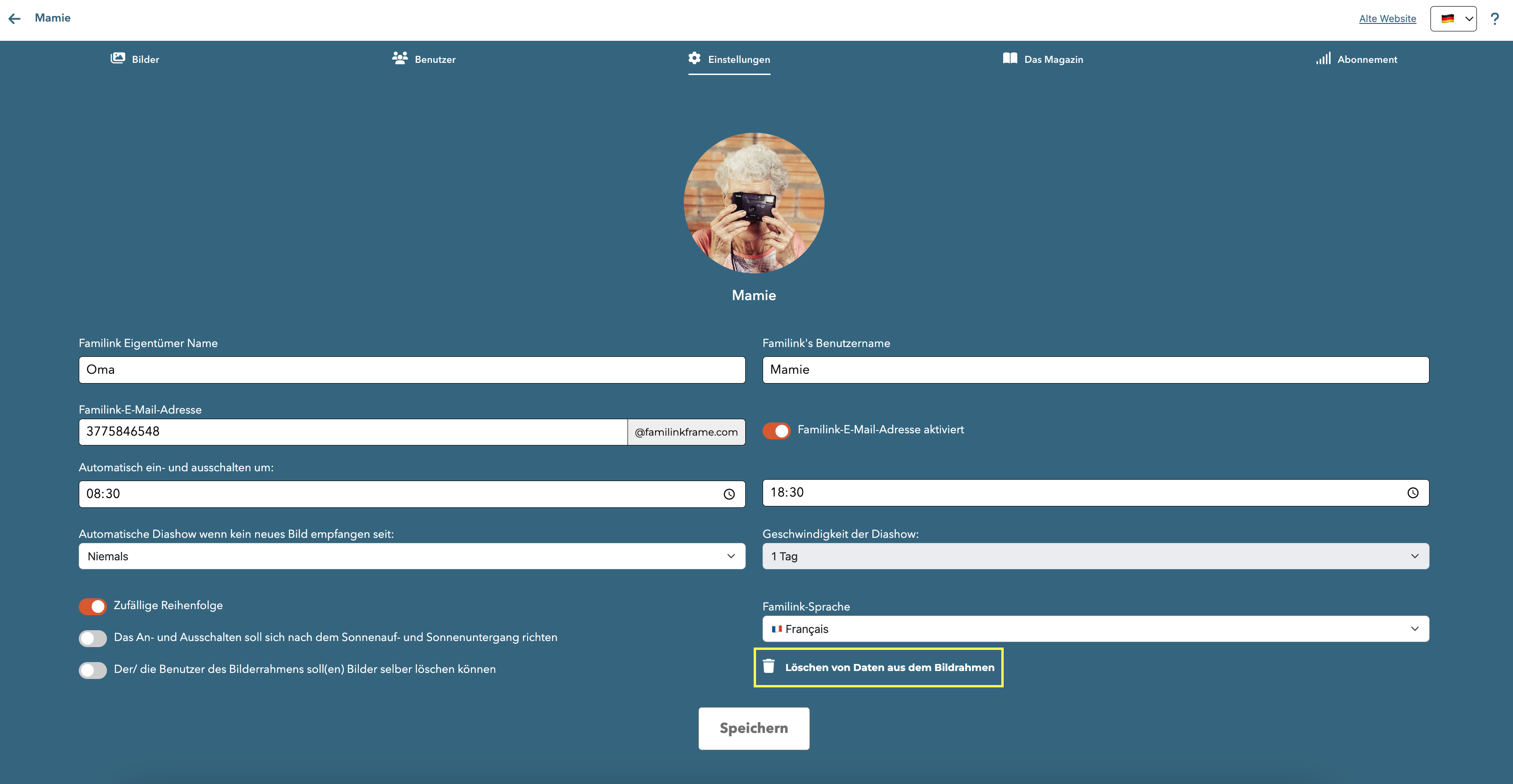Viewport: 1513px width, 784px height.
Task: Allow users to delete pictures toggle
Action: [x=93, y=670]
